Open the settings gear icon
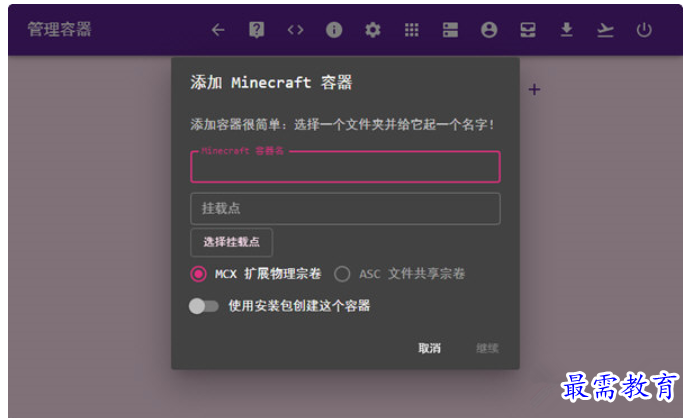Screen dimensions: 685x418 tap(373, 30)
